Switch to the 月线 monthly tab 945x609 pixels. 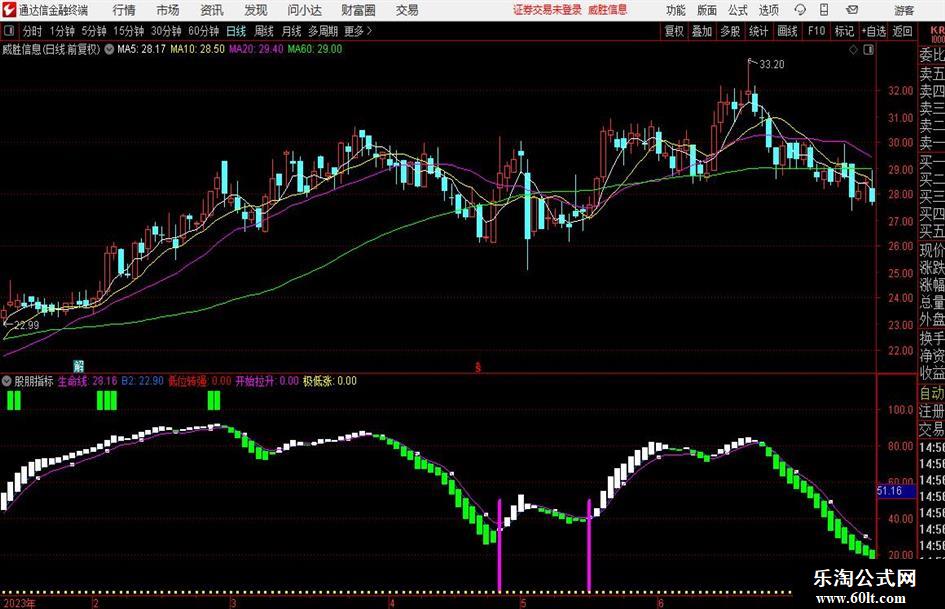tap(292, 31)
